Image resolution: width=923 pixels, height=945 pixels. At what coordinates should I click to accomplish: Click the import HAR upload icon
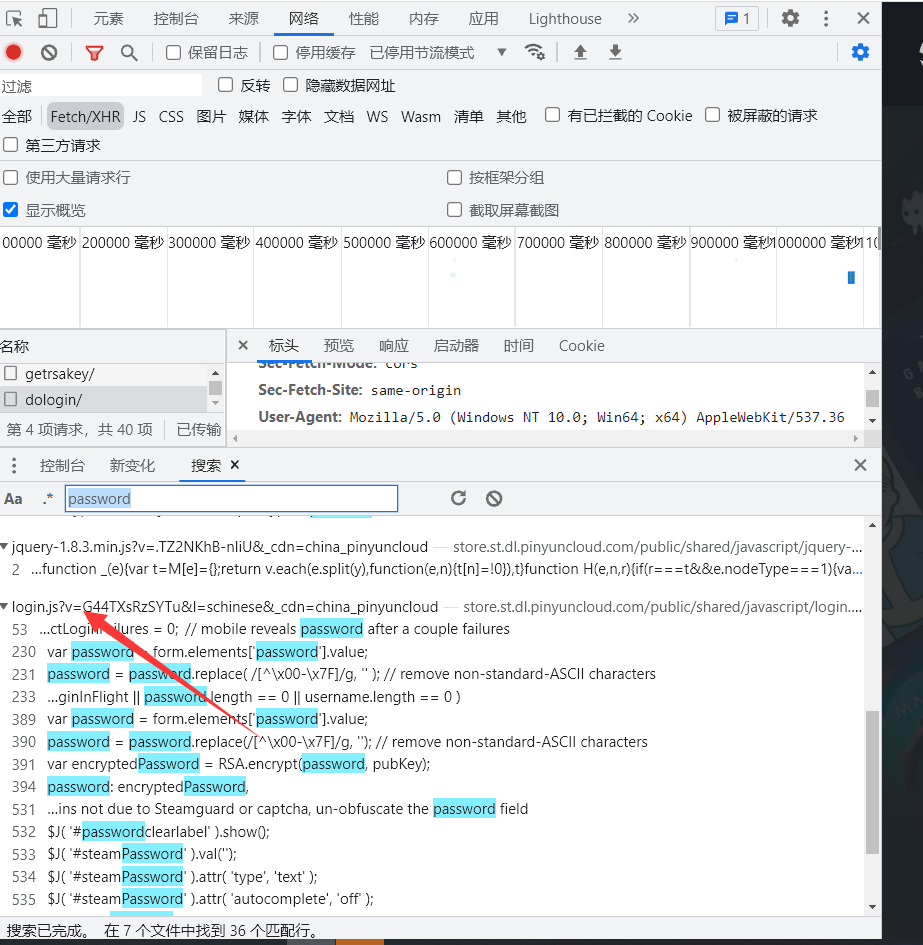click(x=580, y=53)
